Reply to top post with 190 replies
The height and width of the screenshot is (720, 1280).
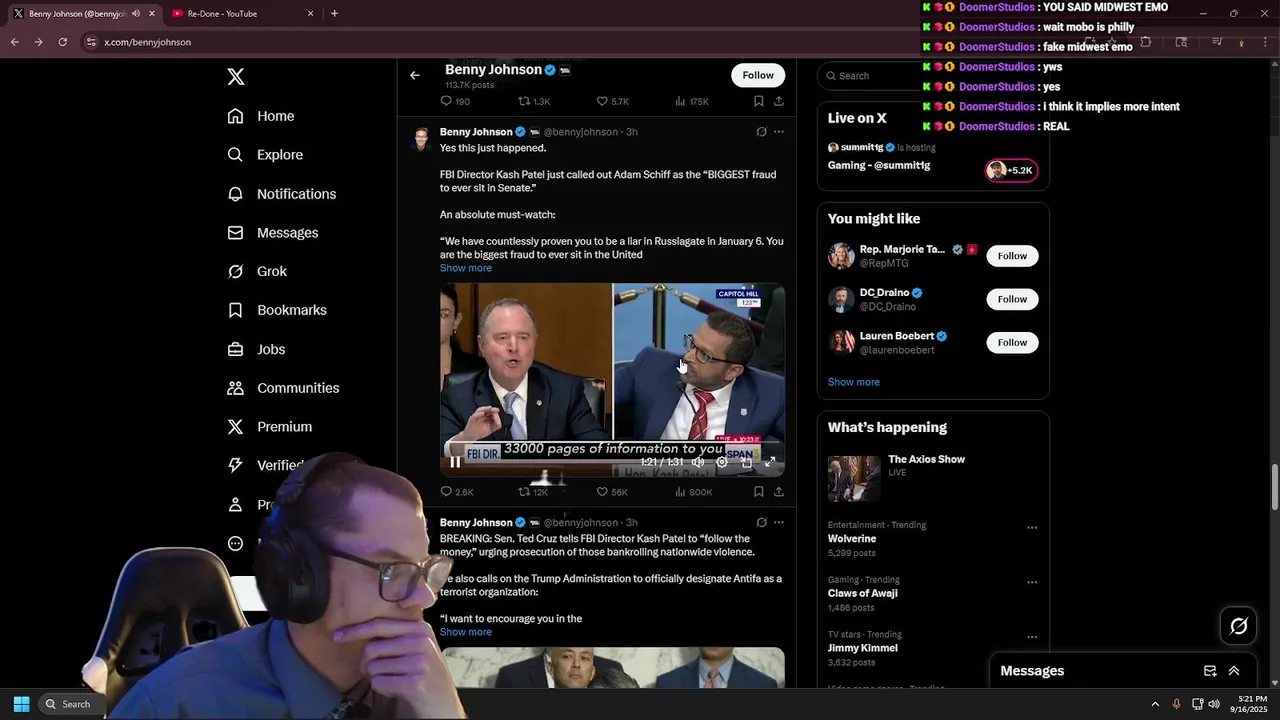455,101
